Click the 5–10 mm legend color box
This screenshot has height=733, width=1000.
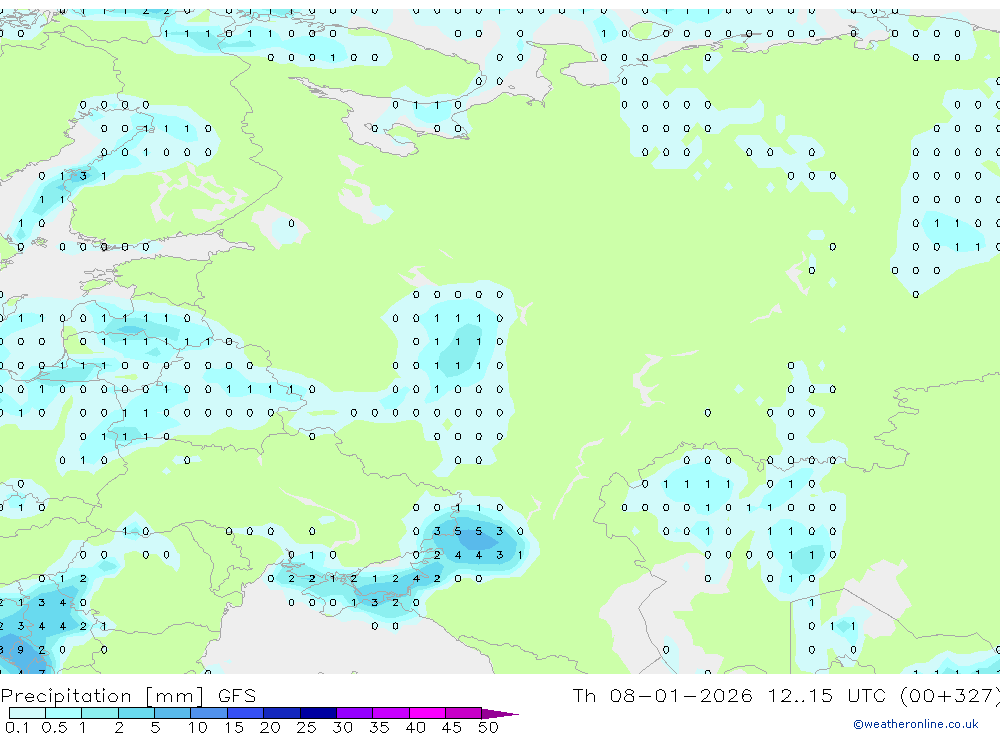(x=173, y=713)
